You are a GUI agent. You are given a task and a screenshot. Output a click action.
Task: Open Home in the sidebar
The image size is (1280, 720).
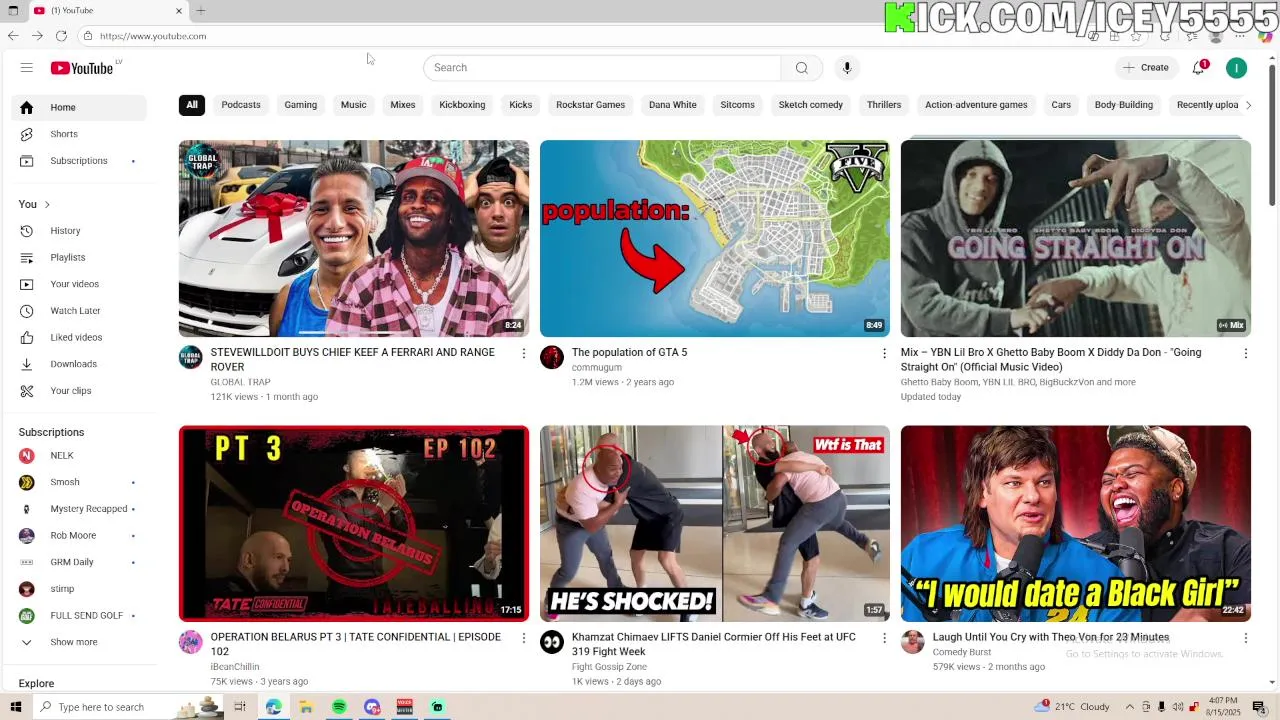pos(79,108)
